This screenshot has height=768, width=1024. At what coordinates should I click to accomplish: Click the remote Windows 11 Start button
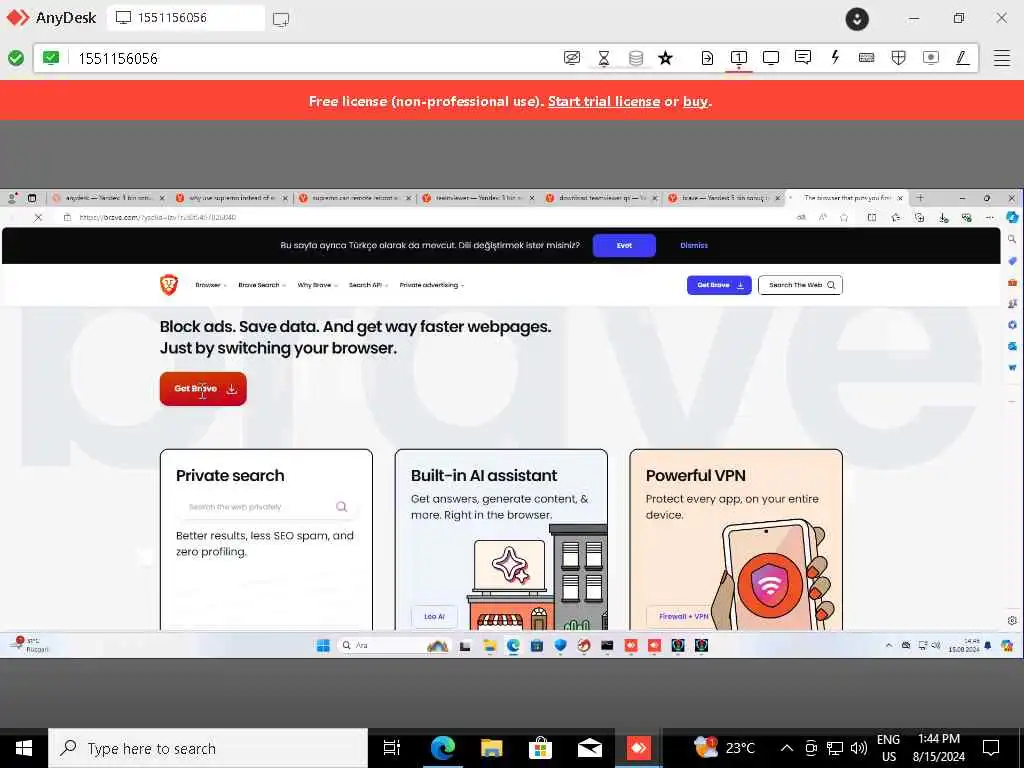tap(323, 645)
